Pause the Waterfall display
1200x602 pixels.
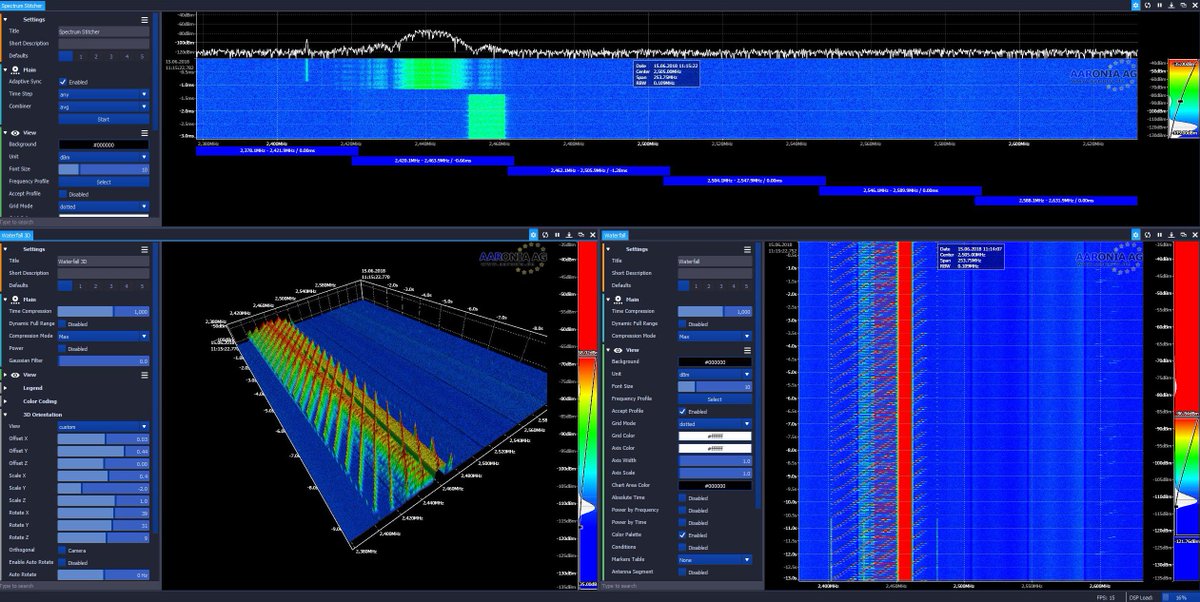click(x=1160, y=234)
